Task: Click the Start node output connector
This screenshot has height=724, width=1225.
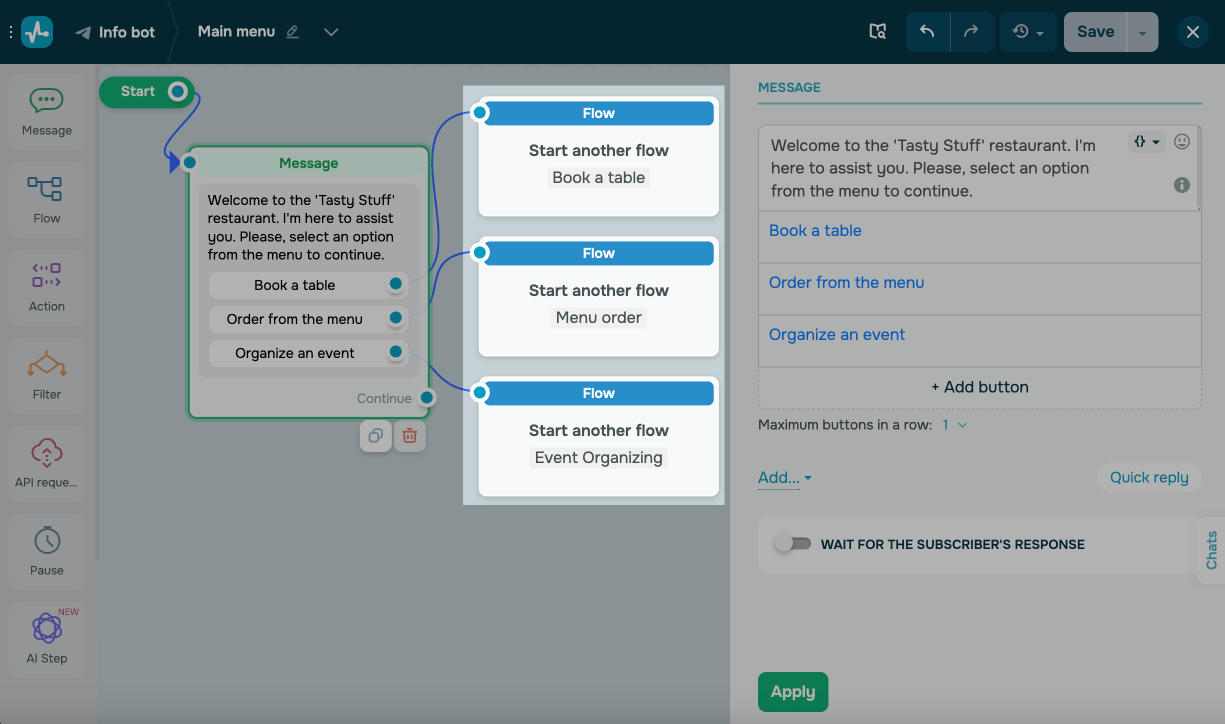Action: tap(178, 92)
